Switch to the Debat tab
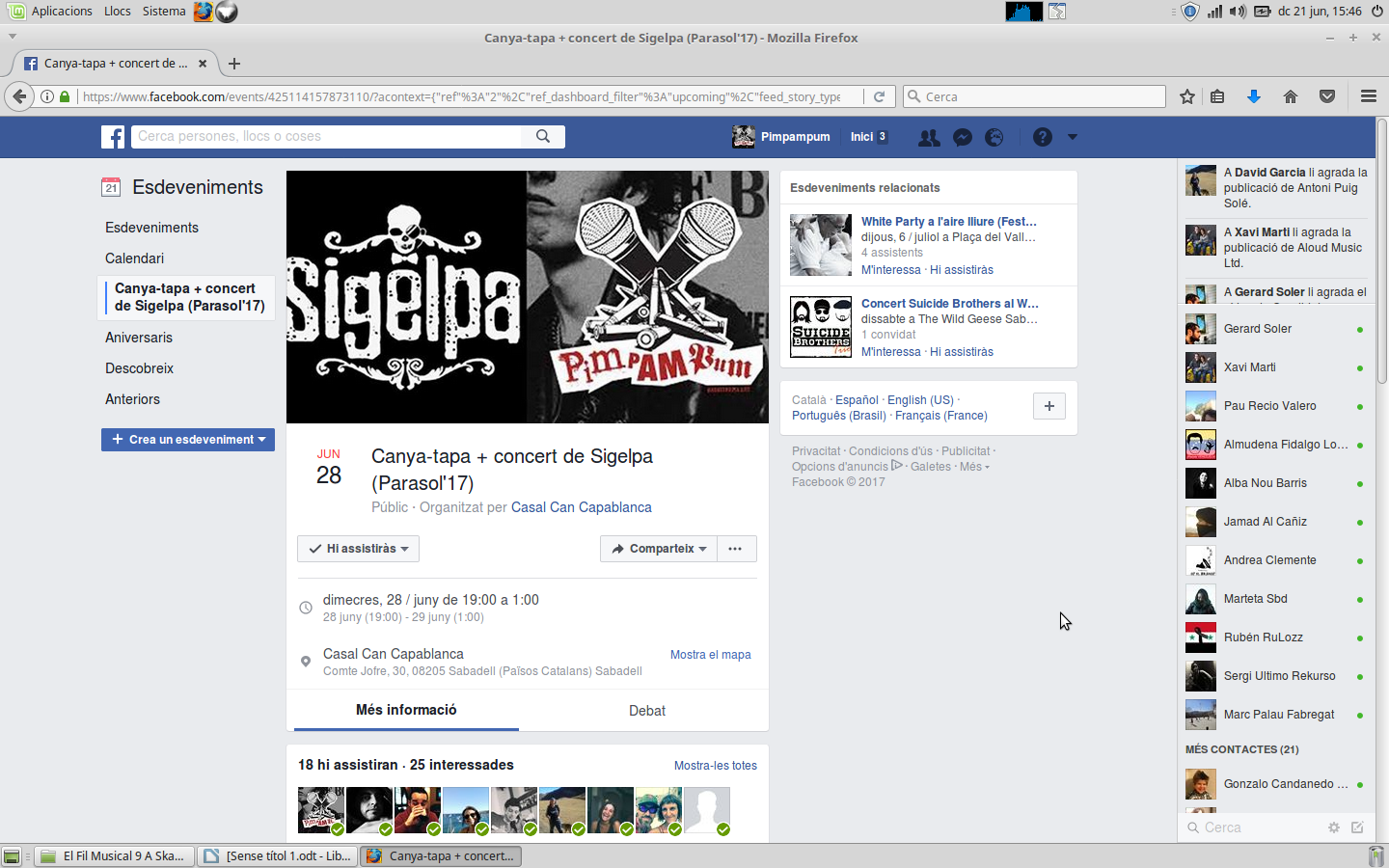 [x=646, y=711]
